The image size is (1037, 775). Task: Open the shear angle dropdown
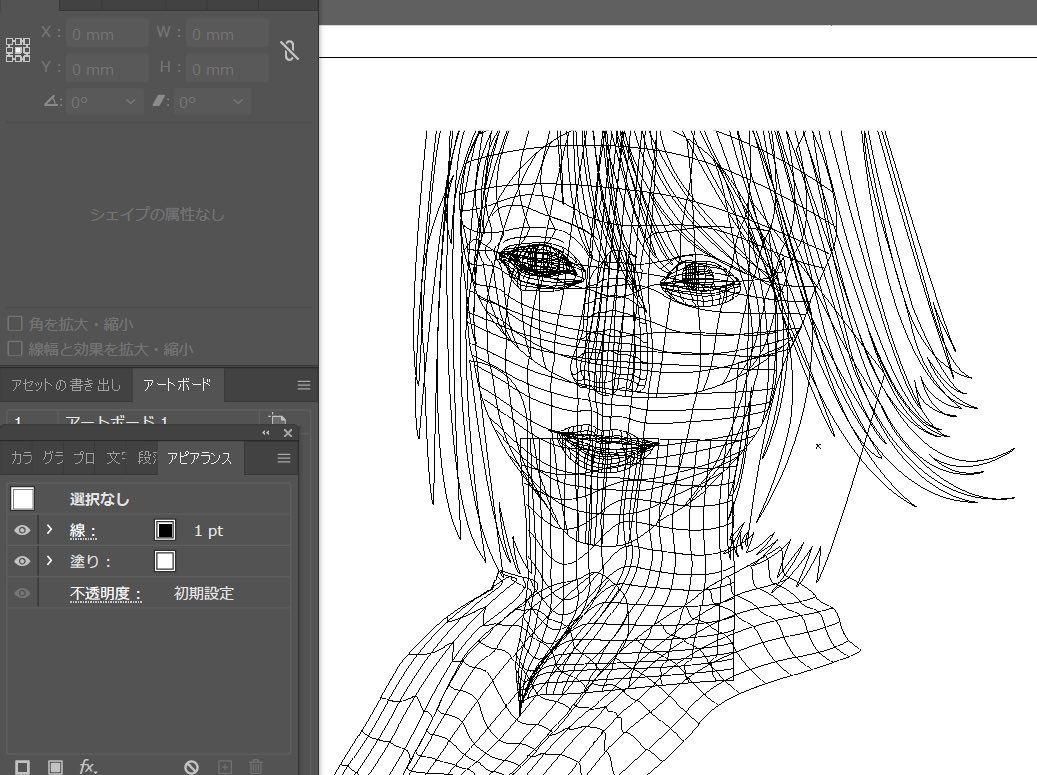[238, 102]
